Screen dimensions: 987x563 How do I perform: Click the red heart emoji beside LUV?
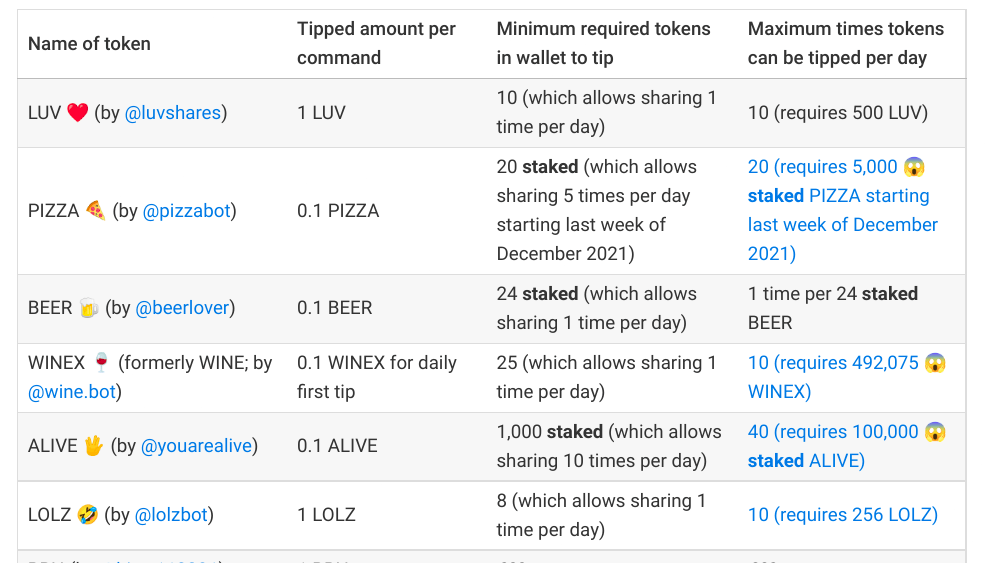(x=78, y=113)
